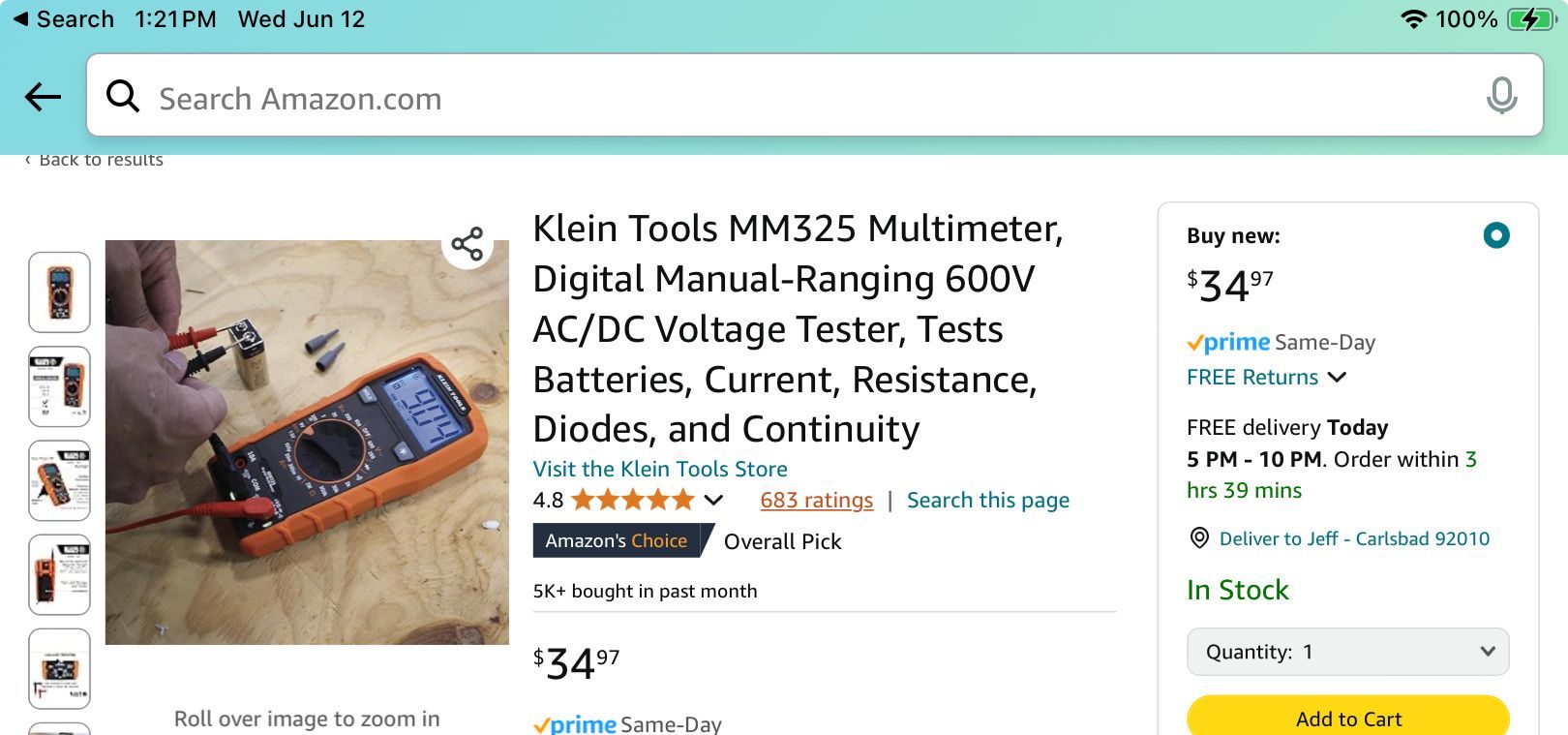Viewport: 1568px width, 735px height.
Task: Open the 683 ratings link
Action: pyautogui.click(x=816, y=501)
